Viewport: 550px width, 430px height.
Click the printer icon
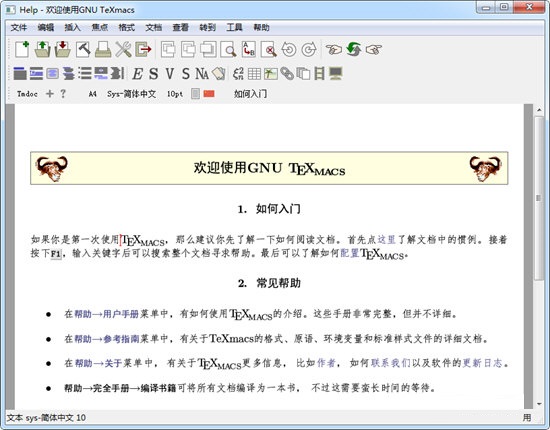tap(103, 49)
